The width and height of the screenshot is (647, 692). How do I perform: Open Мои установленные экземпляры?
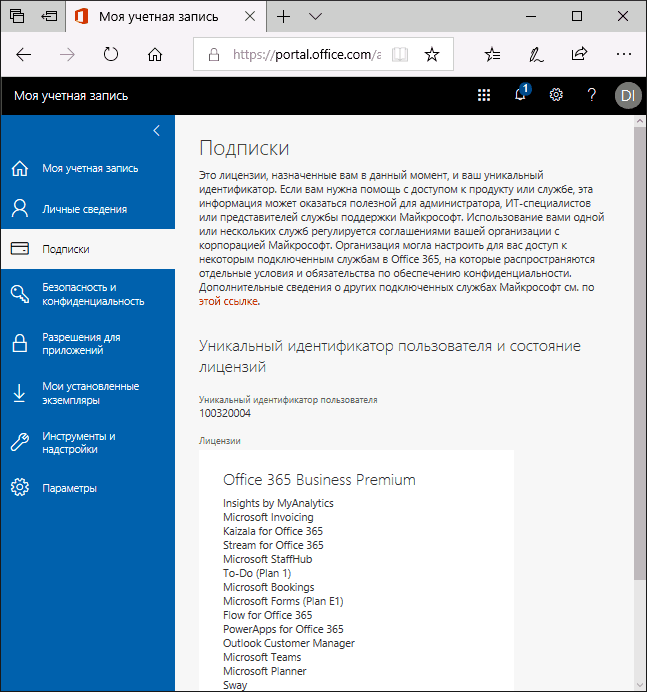point(88,393)
